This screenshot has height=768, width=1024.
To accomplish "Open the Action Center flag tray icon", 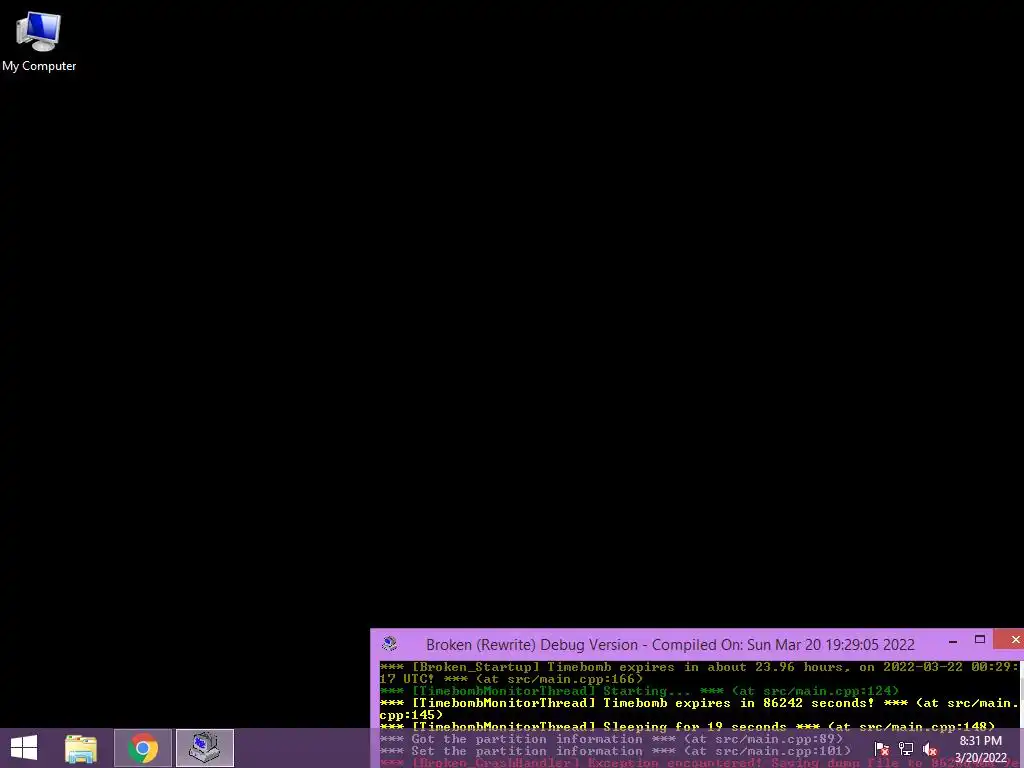I will tap(882, 748).
